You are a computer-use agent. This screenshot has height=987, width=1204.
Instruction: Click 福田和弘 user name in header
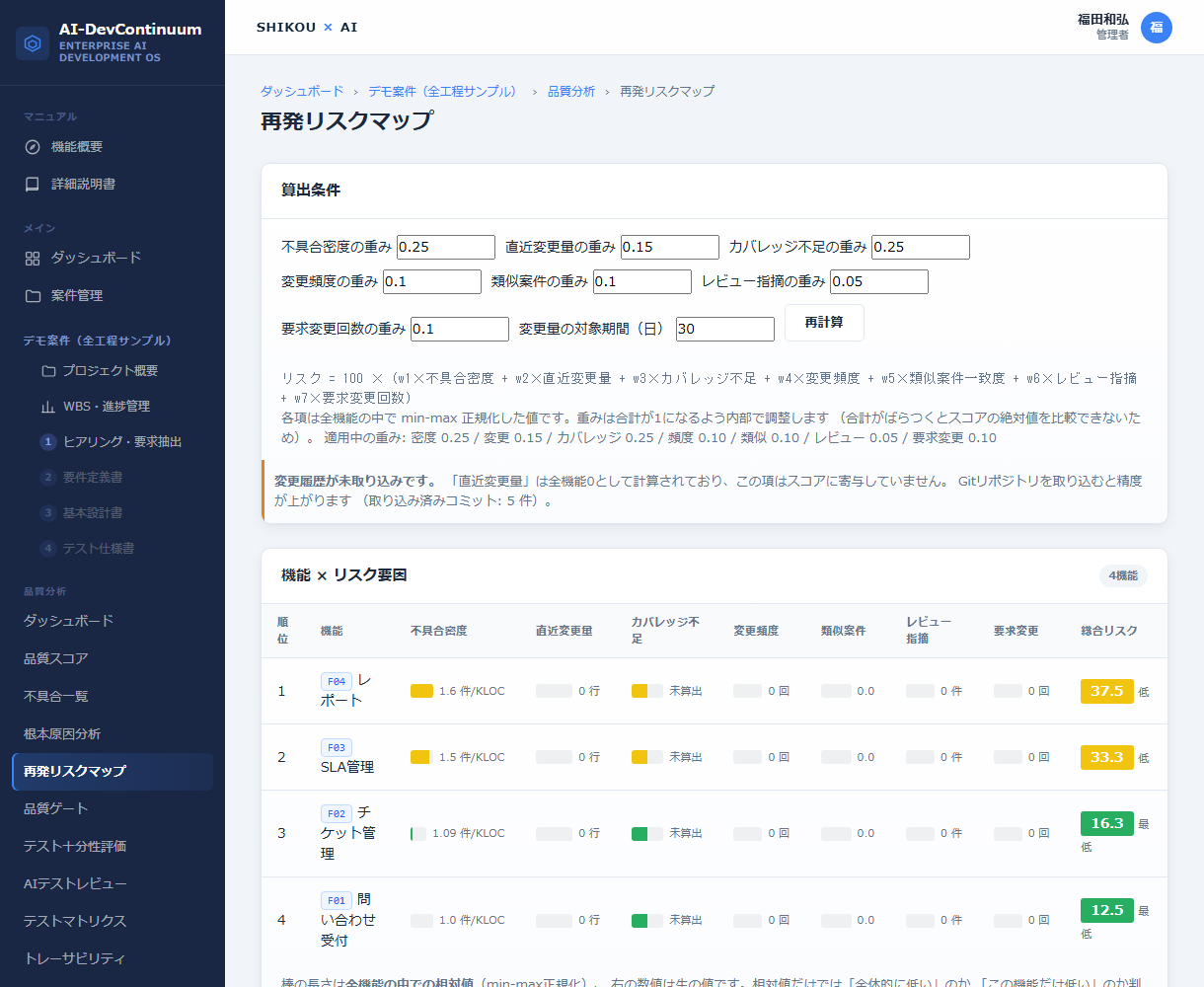pos(1103,20)
